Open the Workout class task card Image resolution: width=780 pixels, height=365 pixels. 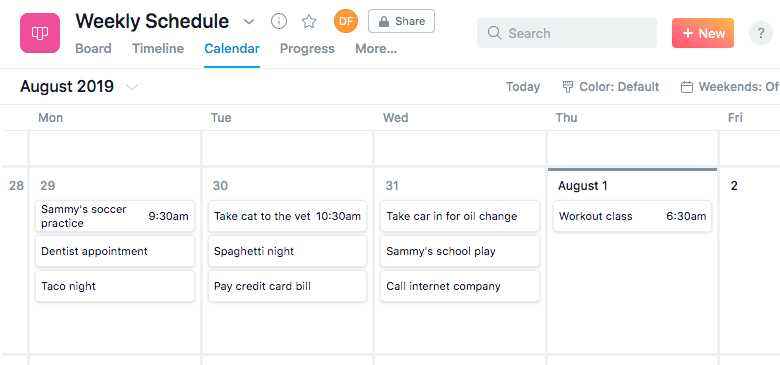click(632, 216)
